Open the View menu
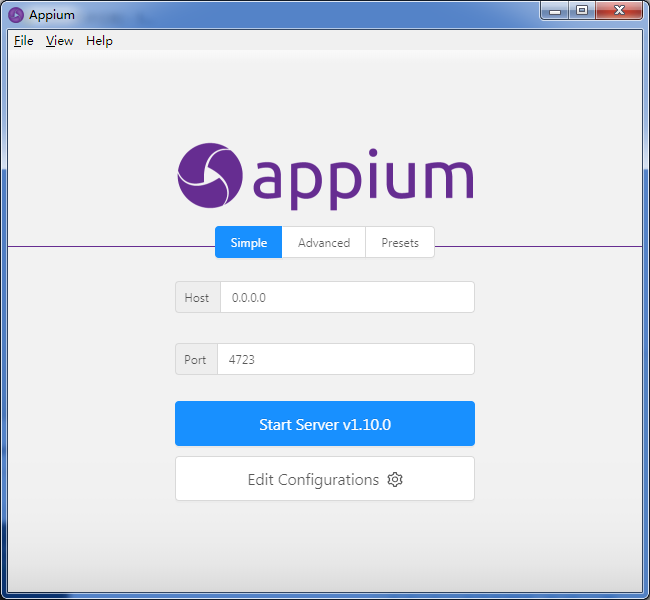Image resolution: width=650 pixels, height=600 pixels. tap(59, 41)
